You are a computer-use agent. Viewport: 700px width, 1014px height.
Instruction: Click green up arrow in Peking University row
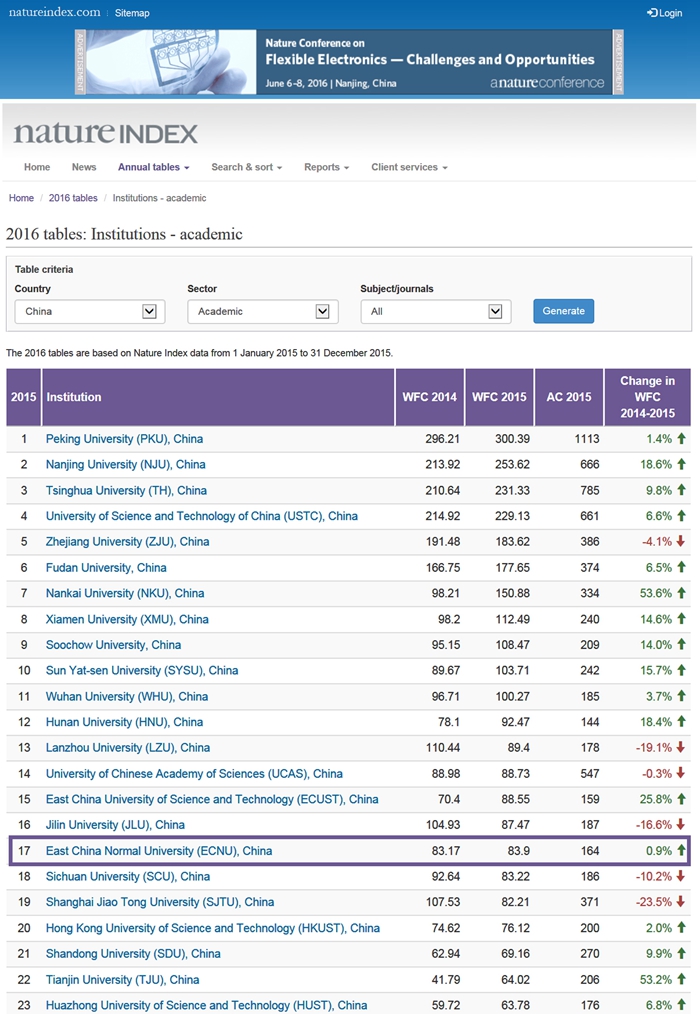681,439
